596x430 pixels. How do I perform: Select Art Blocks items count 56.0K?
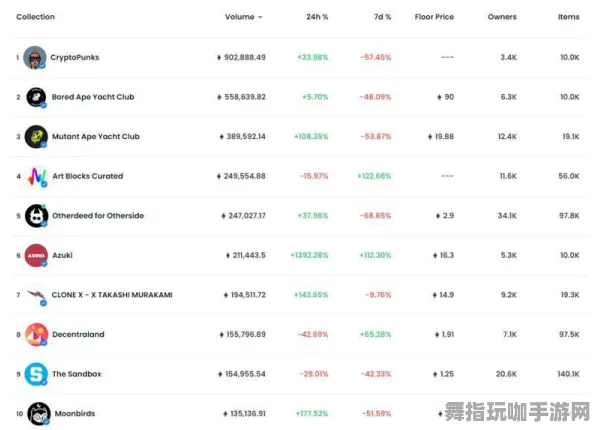569,176
